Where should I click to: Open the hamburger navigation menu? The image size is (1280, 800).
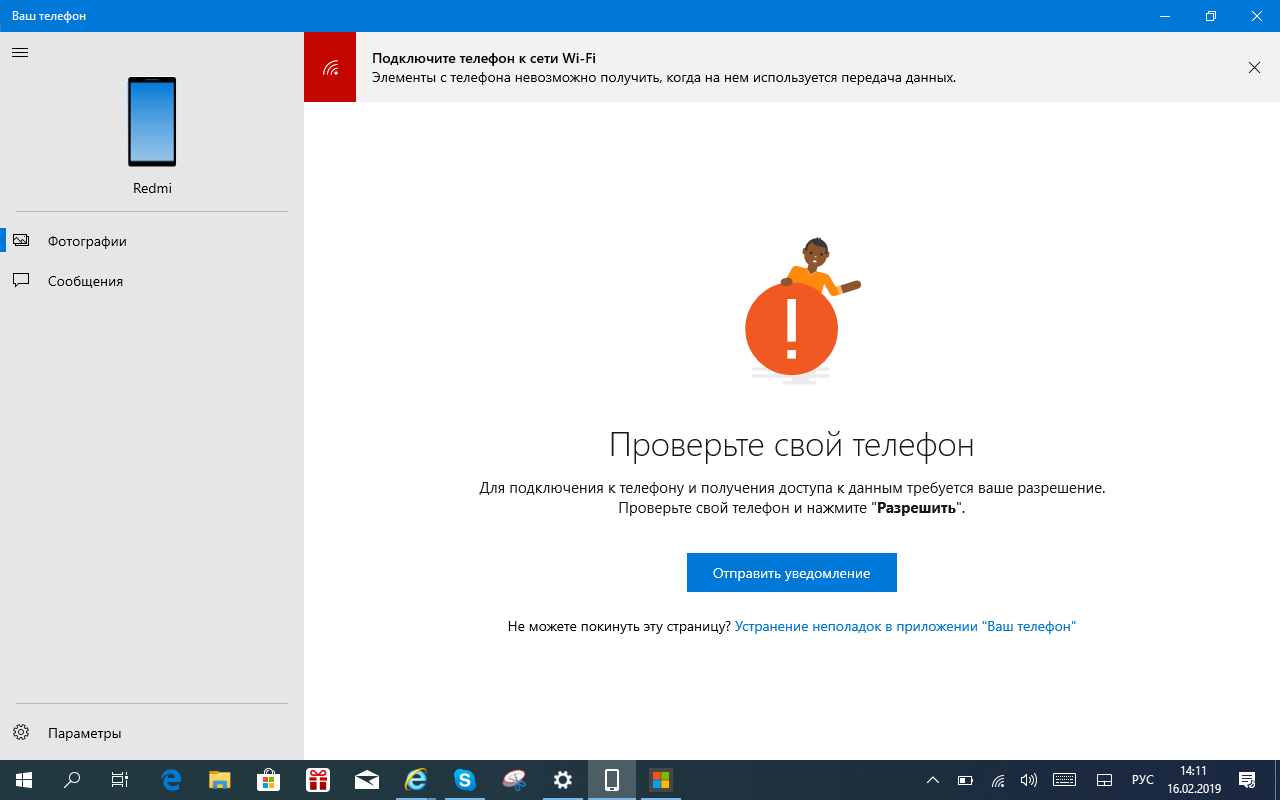(20, 52)
